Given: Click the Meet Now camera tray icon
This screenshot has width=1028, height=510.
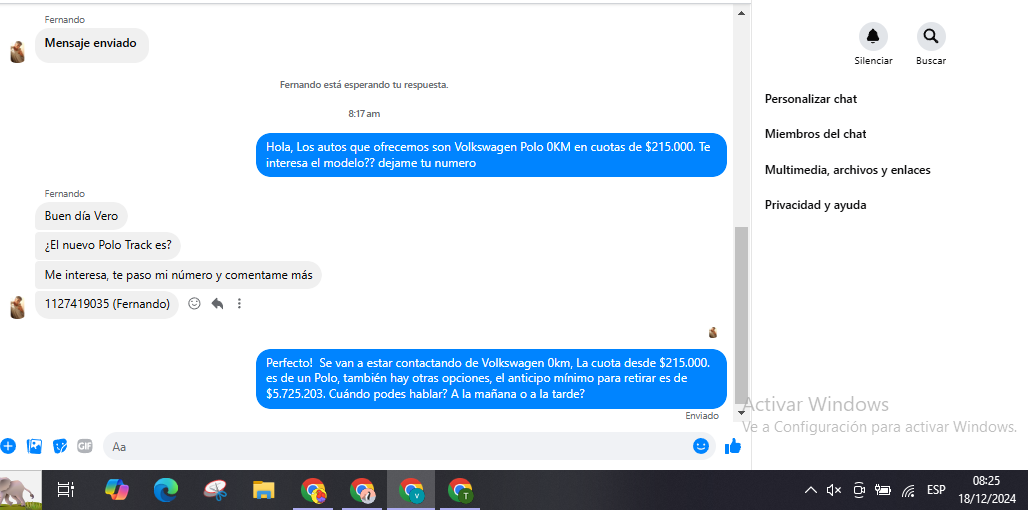Looking at the screenshot, I should tap(859, 490).
